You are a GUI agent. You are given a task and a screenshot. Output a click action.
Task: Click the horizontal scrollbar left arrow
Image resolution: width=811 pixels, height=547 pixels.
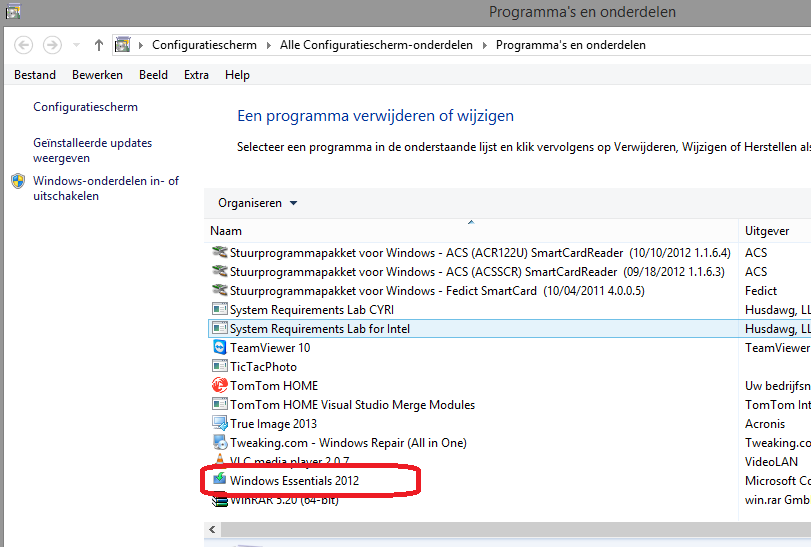(x=212, y=529)
